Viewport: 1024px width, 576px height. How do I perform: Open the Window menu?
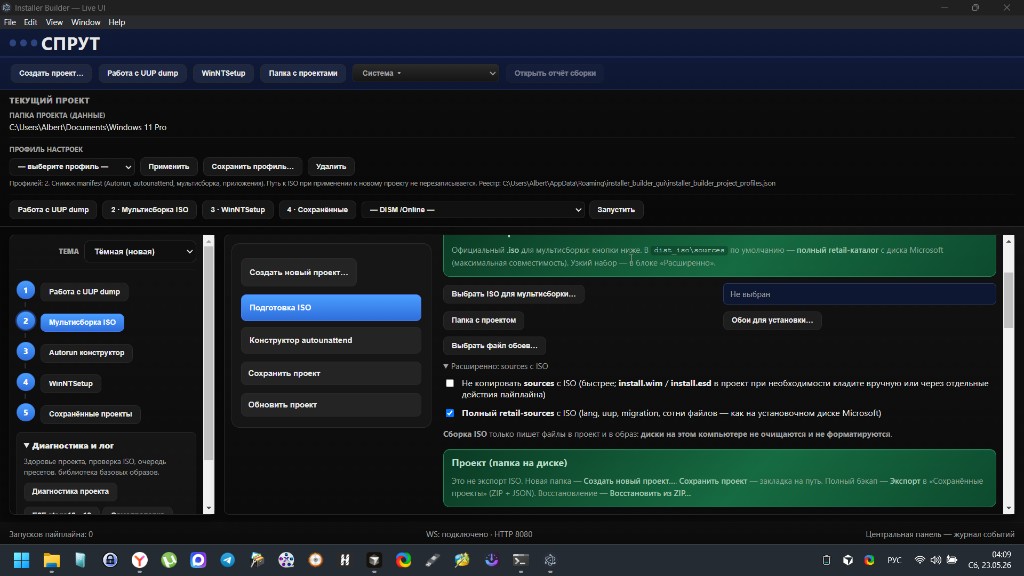86,22
